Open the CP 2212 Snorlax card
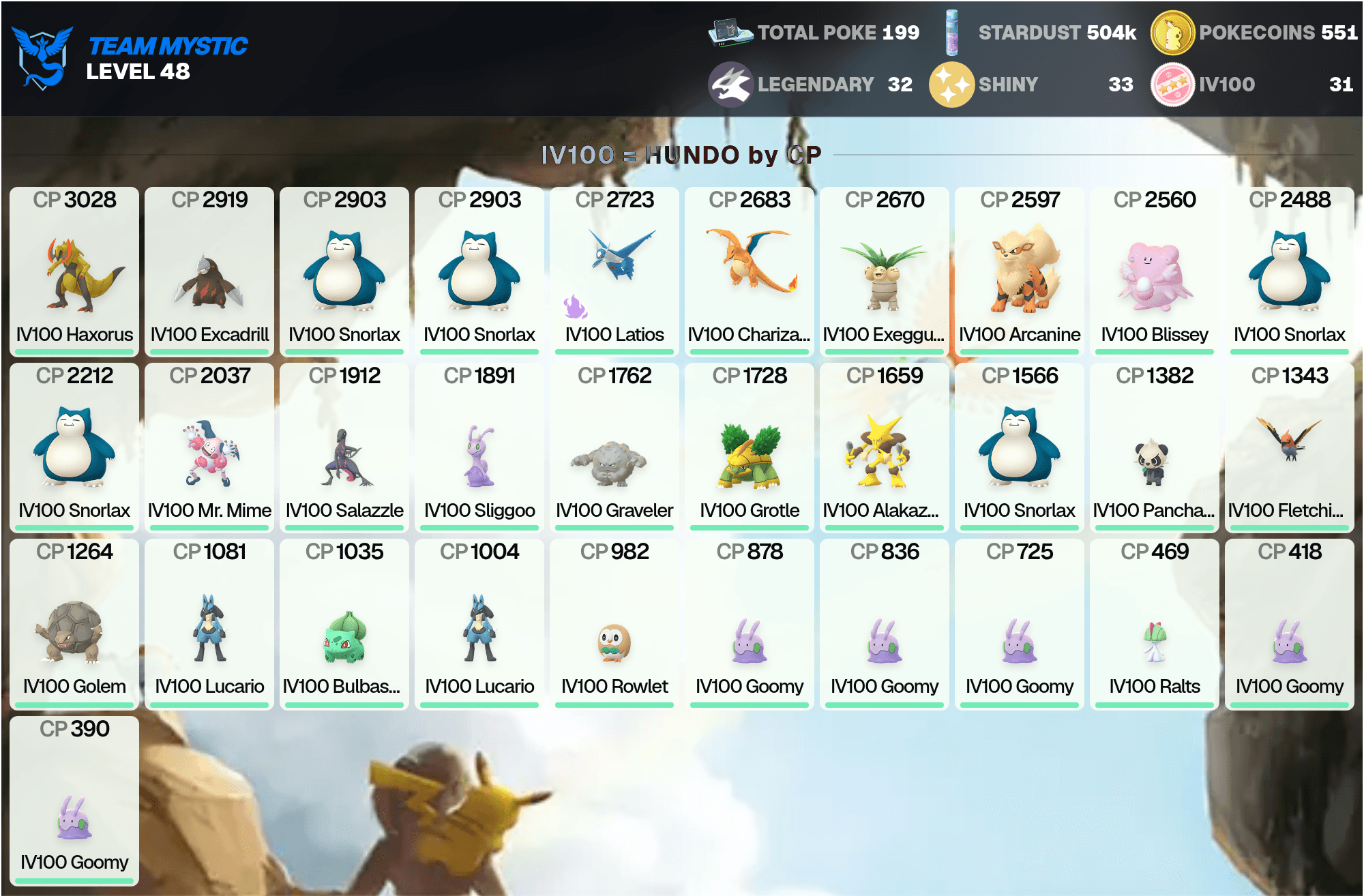1364x896 pixels. pyautogui.click(x=74, y=447)
